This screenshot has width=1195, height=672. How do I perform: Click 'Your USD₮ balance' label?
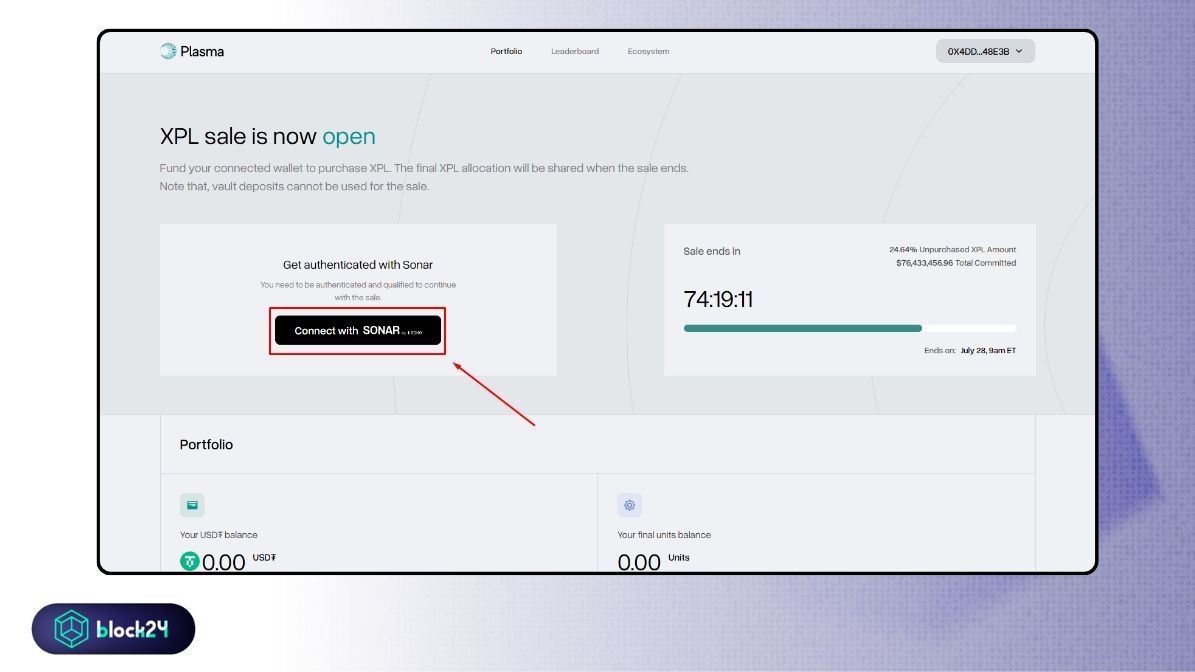(219, 535)
